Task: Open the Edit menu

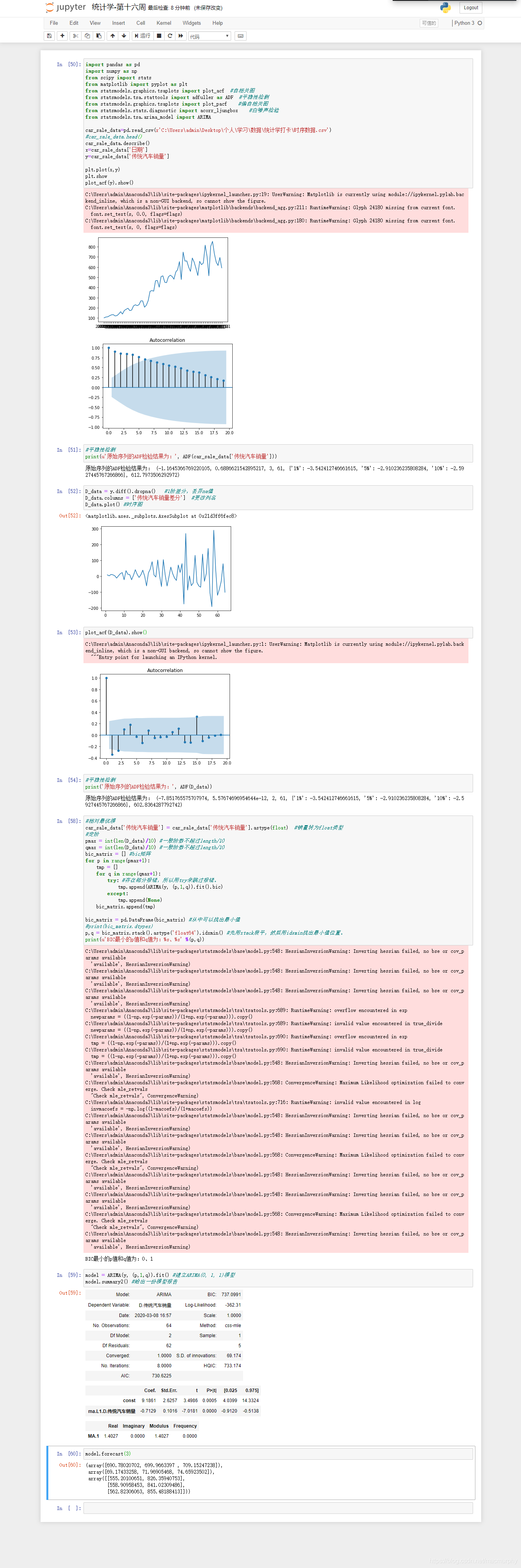Action: pyautogui.click(x=74, y=23)
